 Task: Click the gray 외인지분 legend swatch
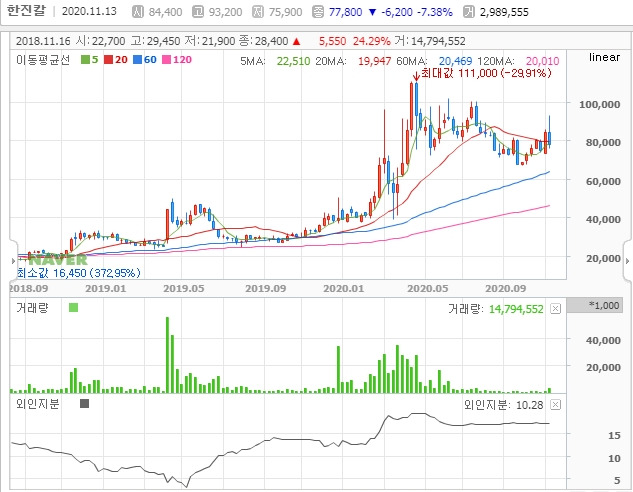[84, 403]
